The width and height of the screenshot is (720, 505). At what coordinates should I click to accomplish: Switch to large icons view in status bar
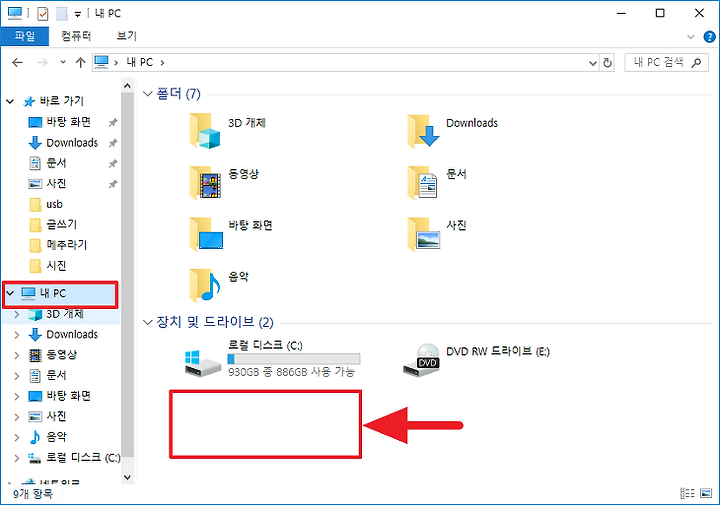pos(706,494)
